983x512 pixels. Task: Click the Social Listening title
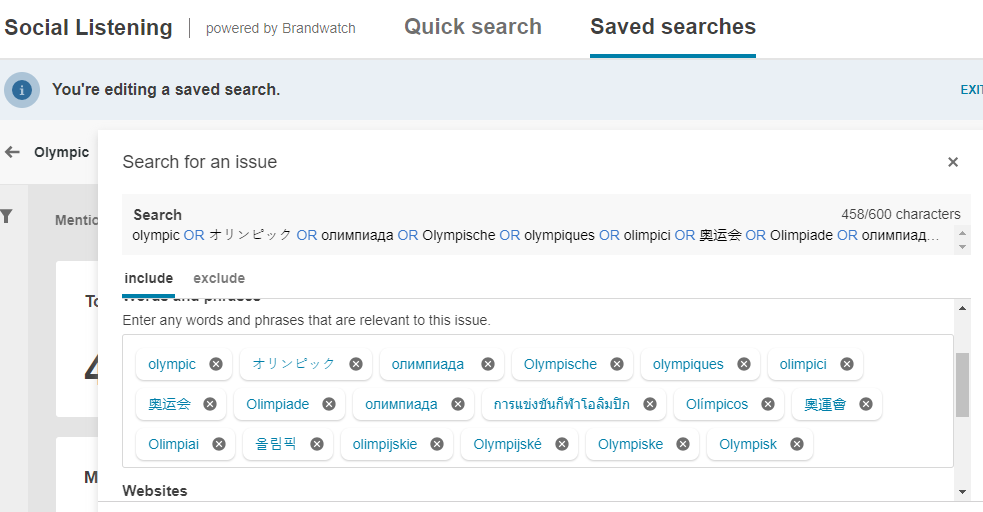pyautogui.click(x=88, y=28)
